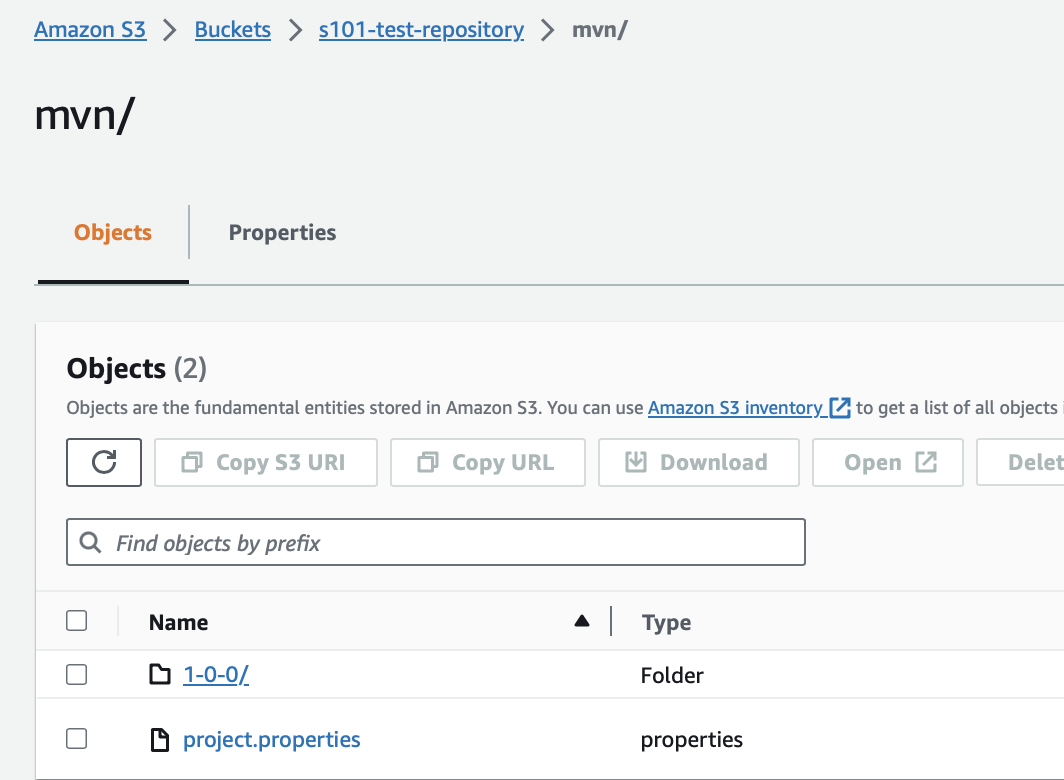Viewport: 1064px width, 780px height.
Task: Toggle the select-all checkbox in header
Action: point(77,620)
